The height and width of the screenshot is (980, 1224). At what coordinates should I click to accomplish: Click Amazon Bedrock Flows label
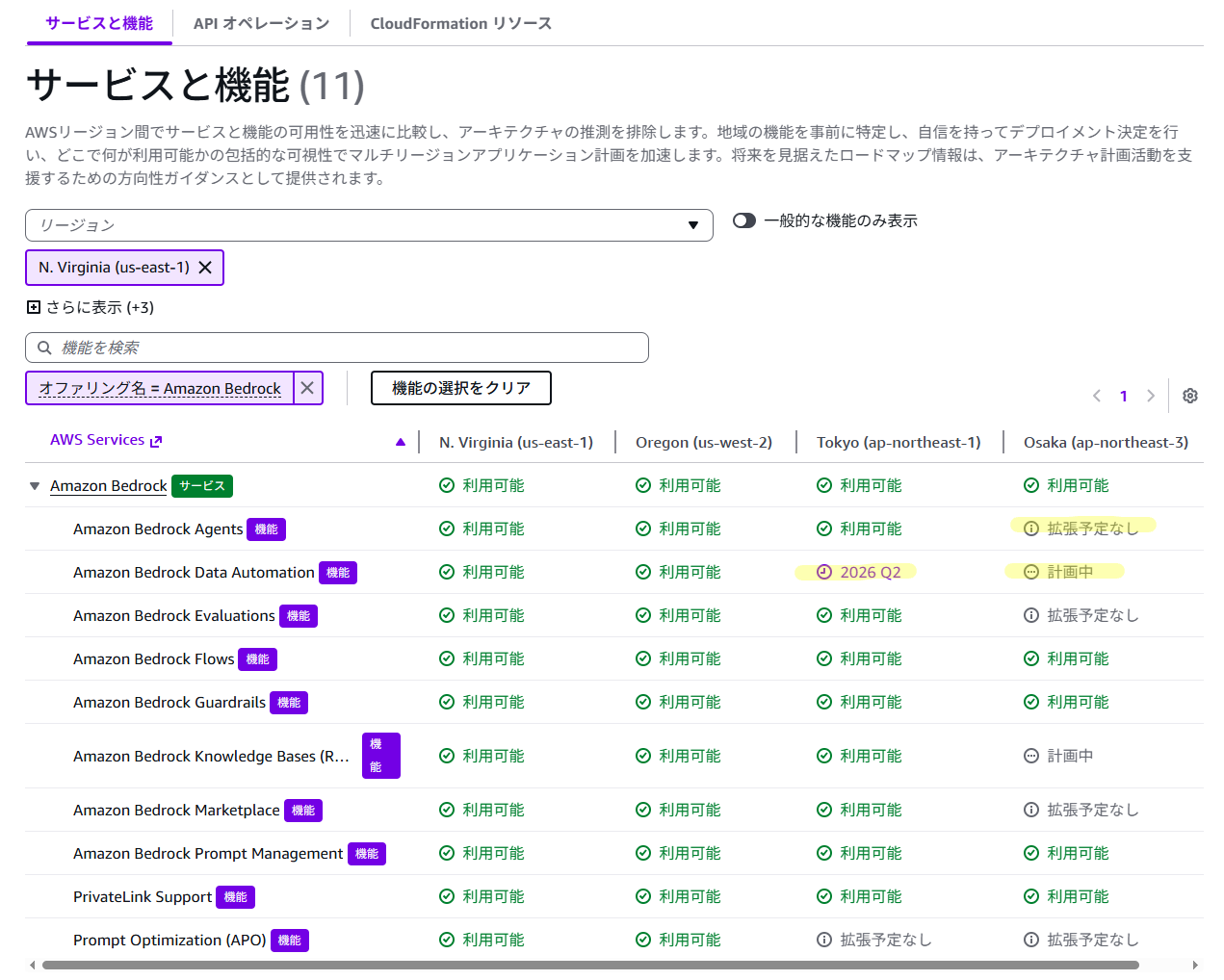pos(154,659)
